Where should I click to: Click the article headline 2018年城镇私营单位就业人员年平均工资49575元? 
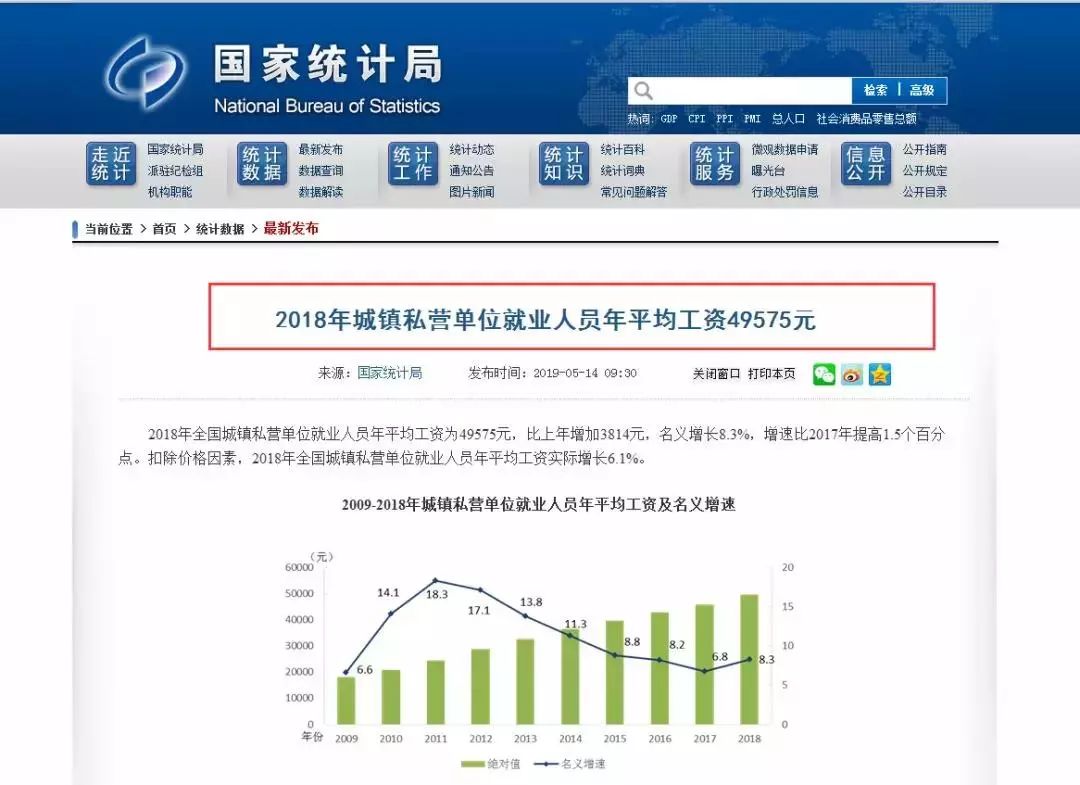[545, 320]
